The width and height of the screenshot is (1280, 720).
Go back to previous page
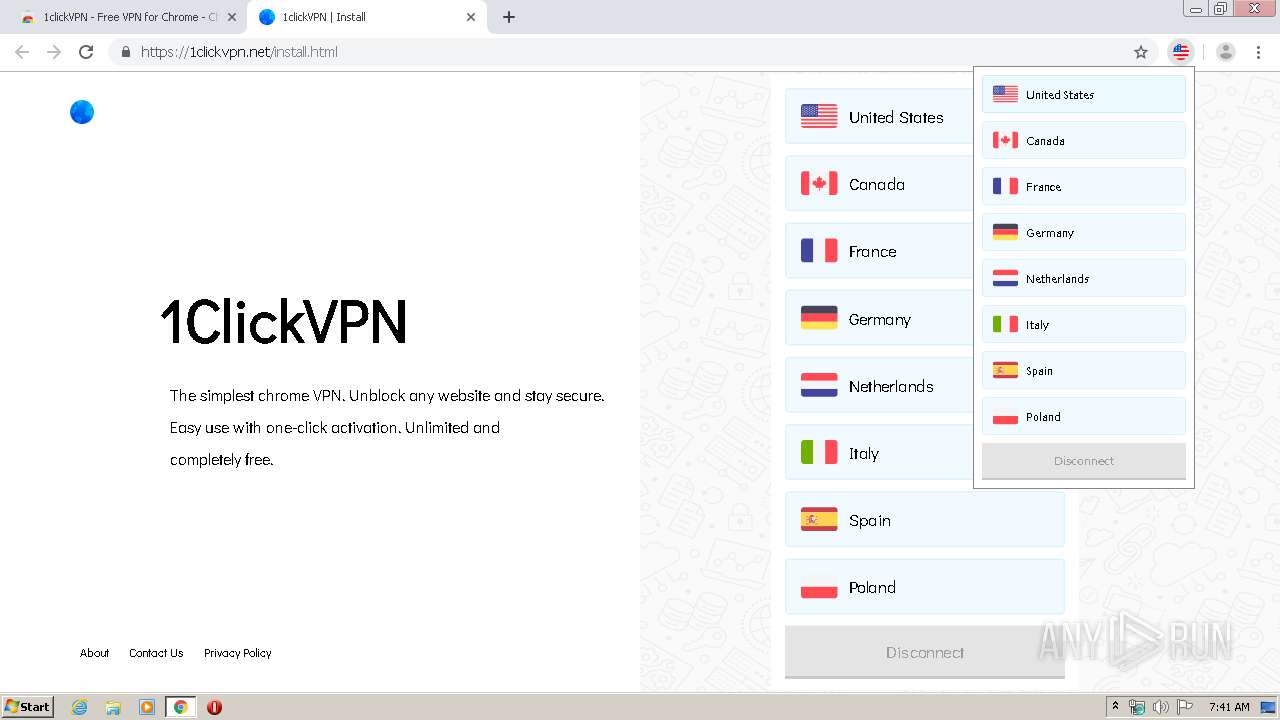(22, 52)
